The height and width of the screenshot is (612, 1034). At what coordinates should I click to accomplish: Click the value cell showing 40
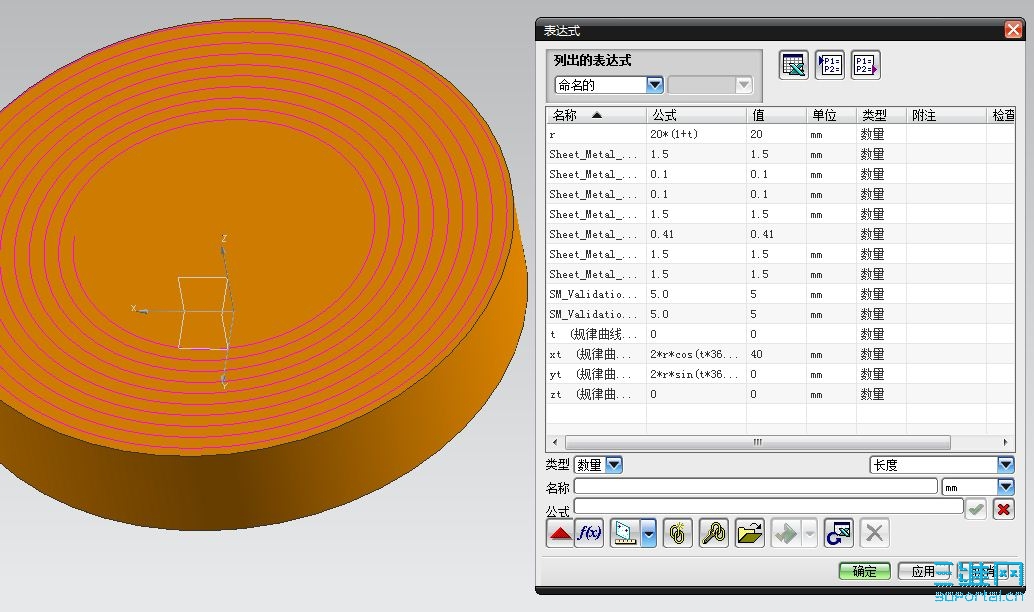point(776,354)
